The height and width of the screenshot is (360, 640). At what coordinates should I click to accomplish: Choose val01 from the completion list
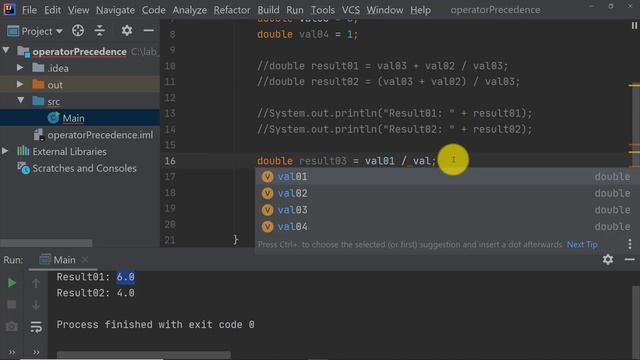pyautogui.click(x=447, y=177)
